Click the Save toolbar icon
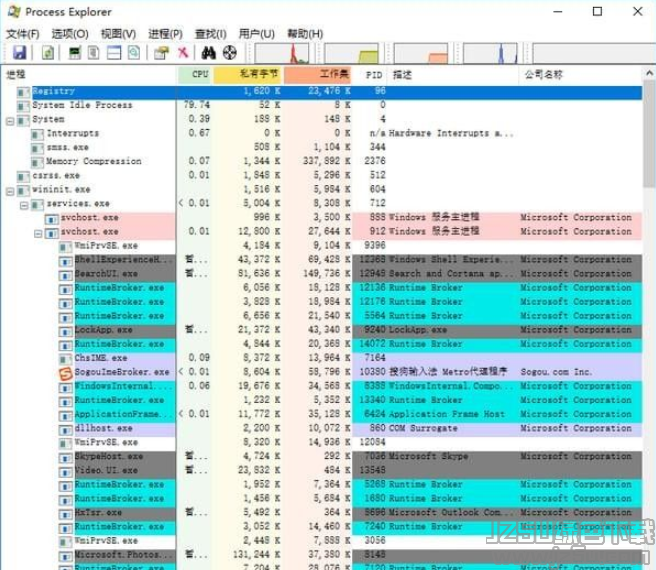Screen dimensions: 656x570 pos(19,53)
